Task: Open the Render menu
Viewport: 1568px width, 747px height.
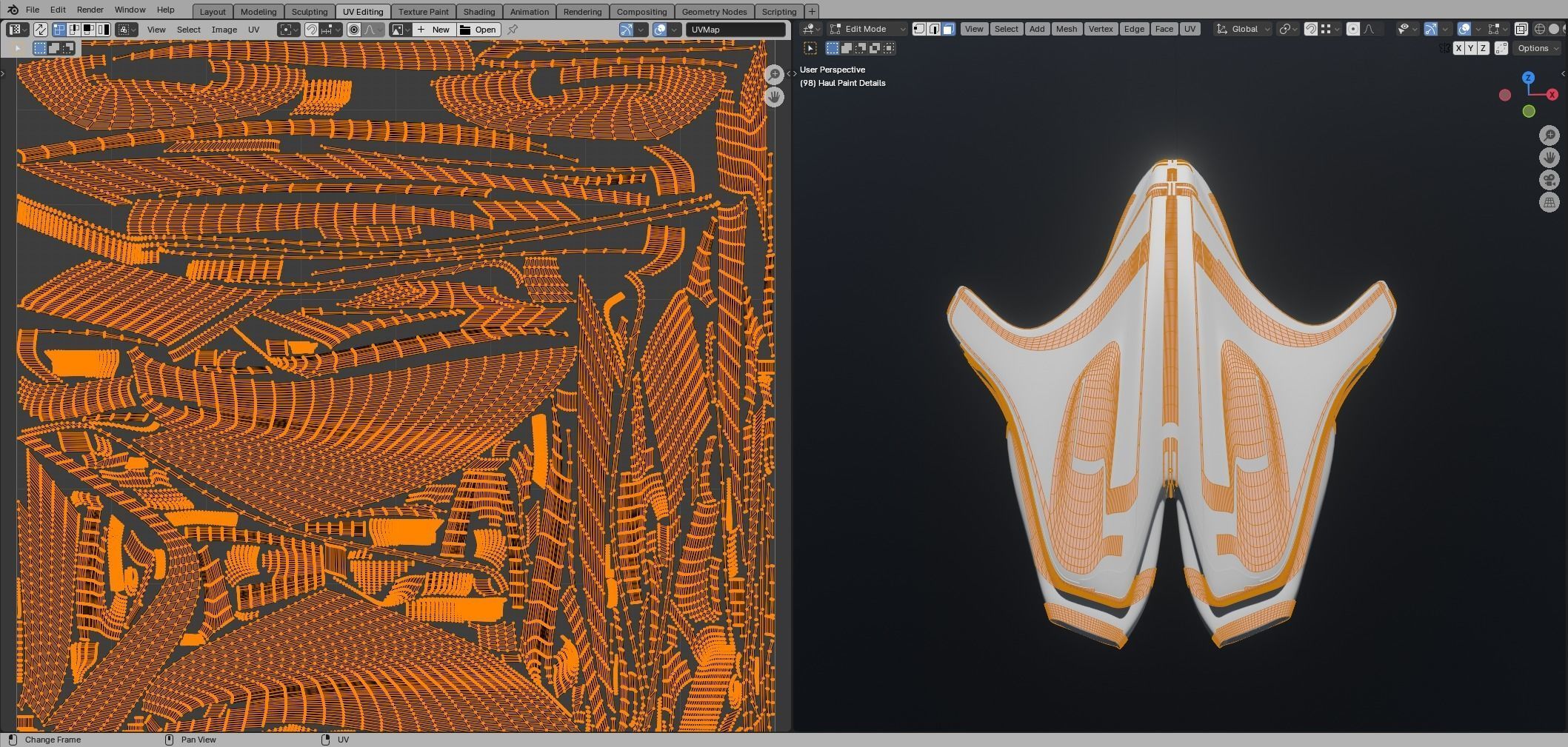Action: click(90, 10)
